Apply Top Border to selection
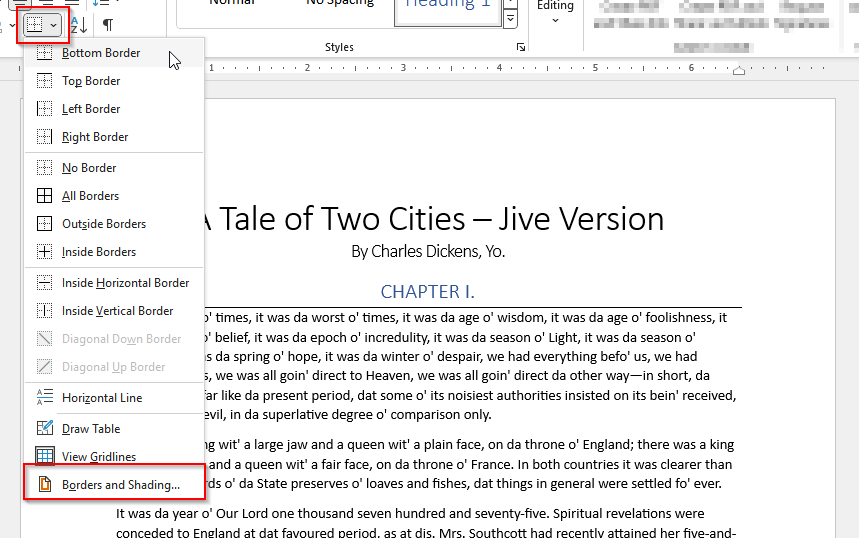 [90, 81]
